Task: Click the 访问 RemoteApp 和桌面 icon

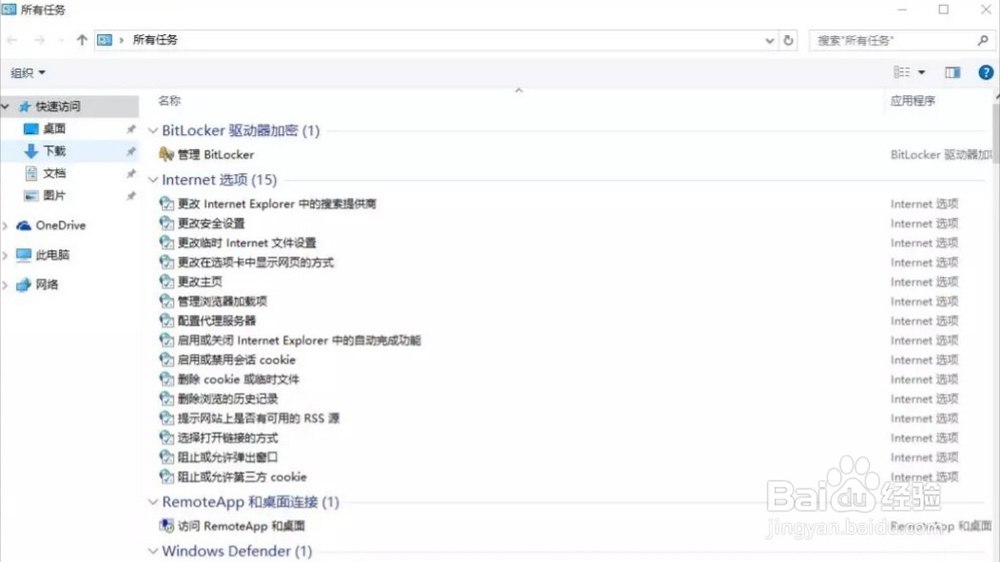Action: 166,526
